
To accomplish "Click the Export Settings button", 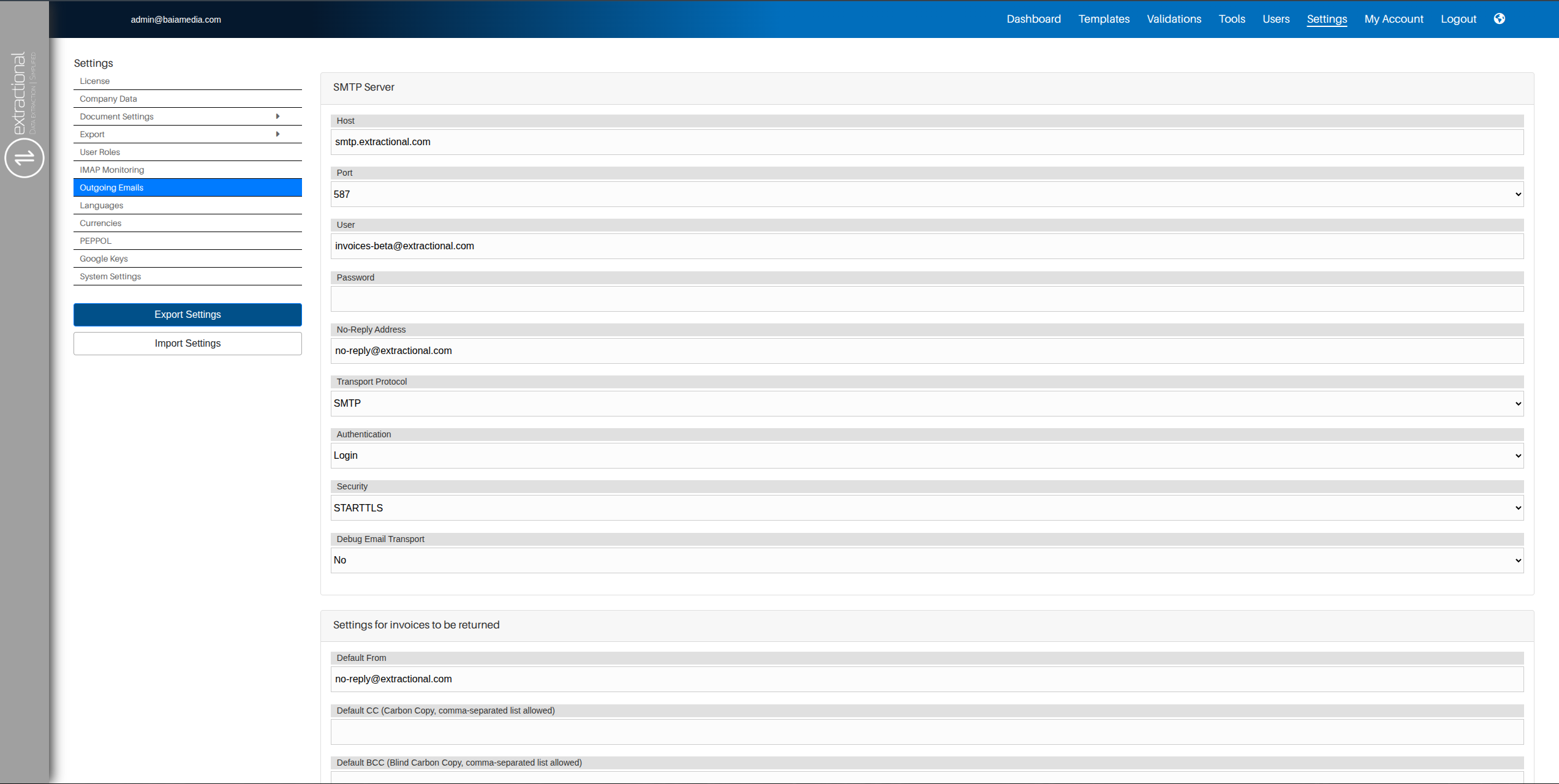I will click(x=187, y=314).
